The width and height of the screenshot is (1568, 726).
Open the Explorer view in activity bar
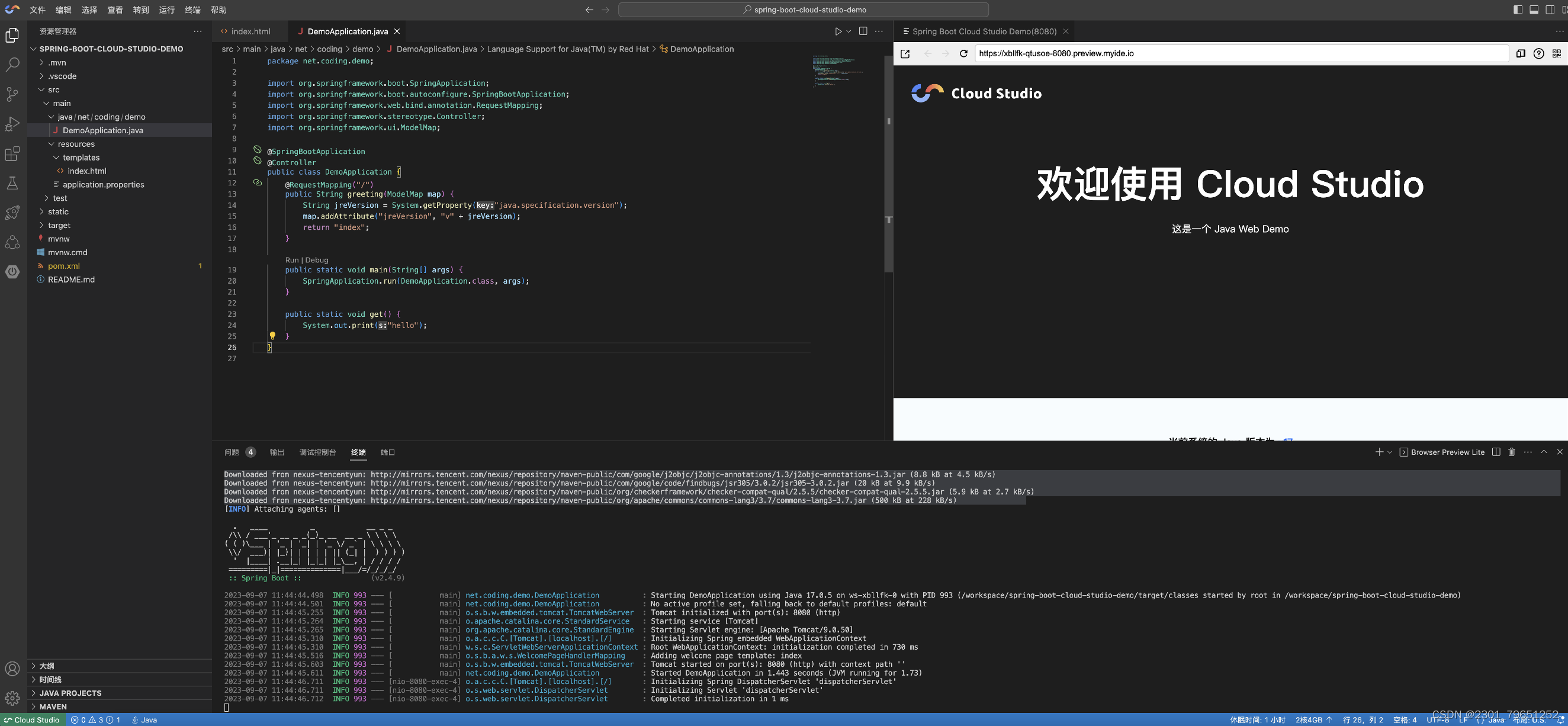12,36
